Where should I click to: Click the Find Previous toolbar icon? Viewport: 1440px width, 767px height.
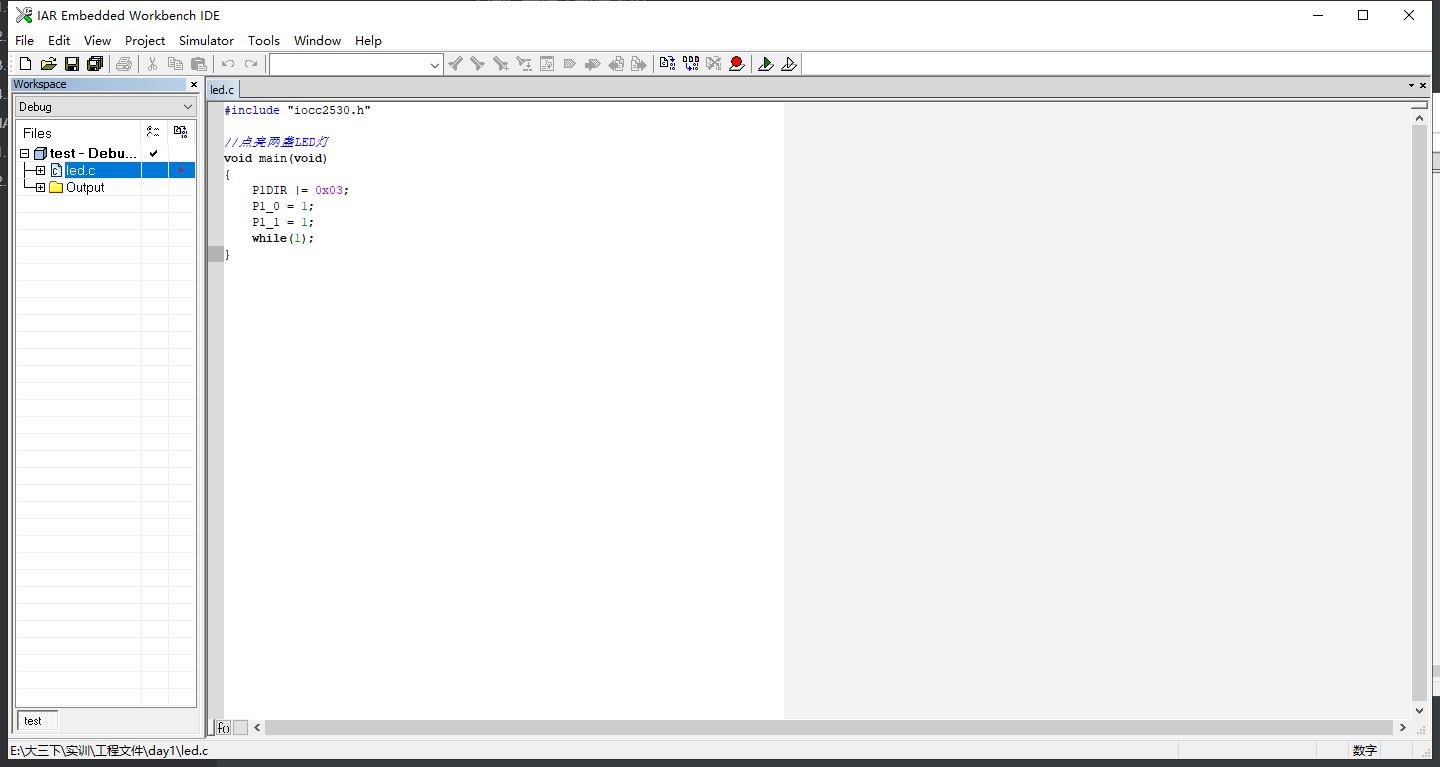(455, 64)
